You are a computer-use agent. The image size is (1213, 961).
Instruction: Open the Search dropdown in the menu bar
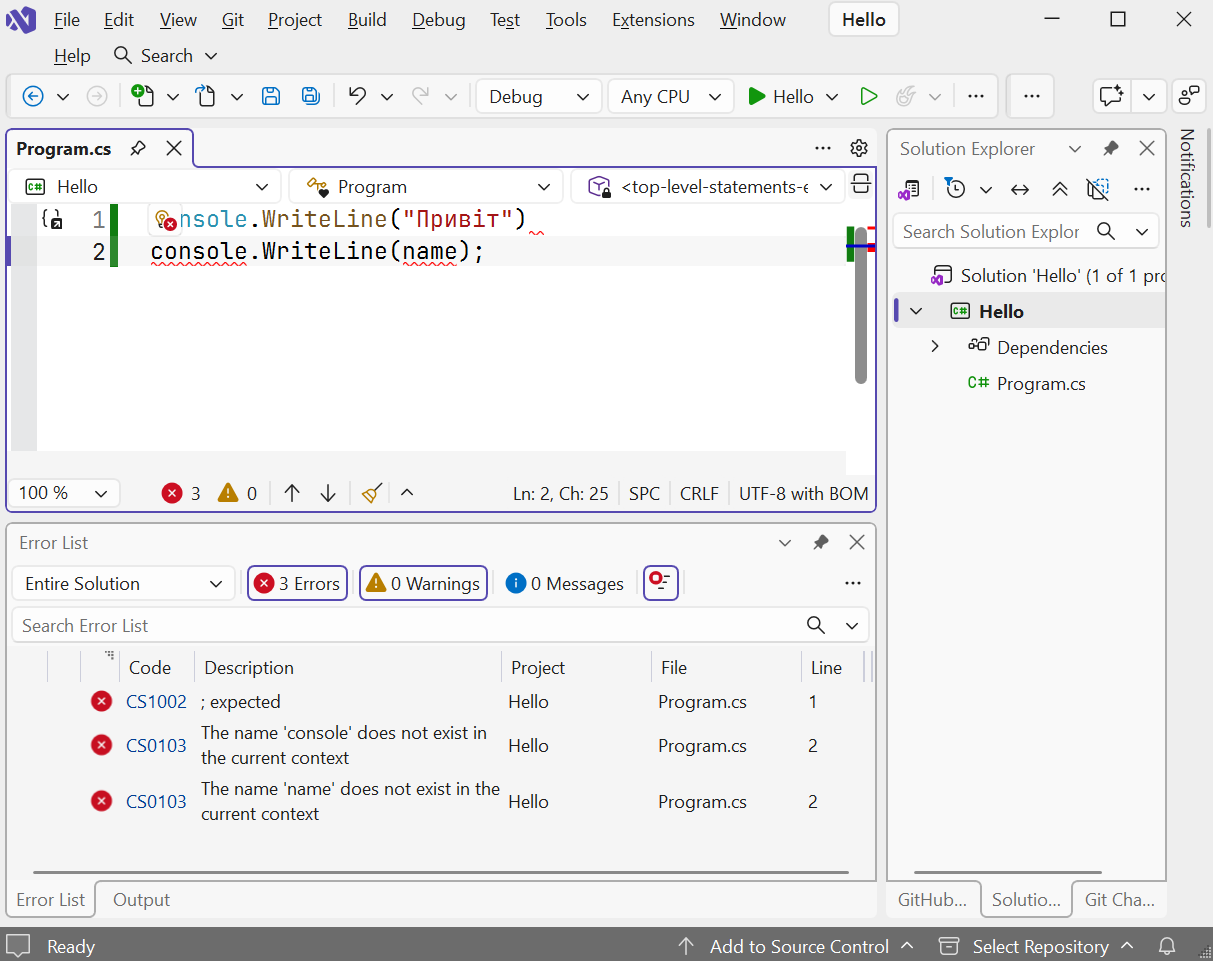(165, 56)
